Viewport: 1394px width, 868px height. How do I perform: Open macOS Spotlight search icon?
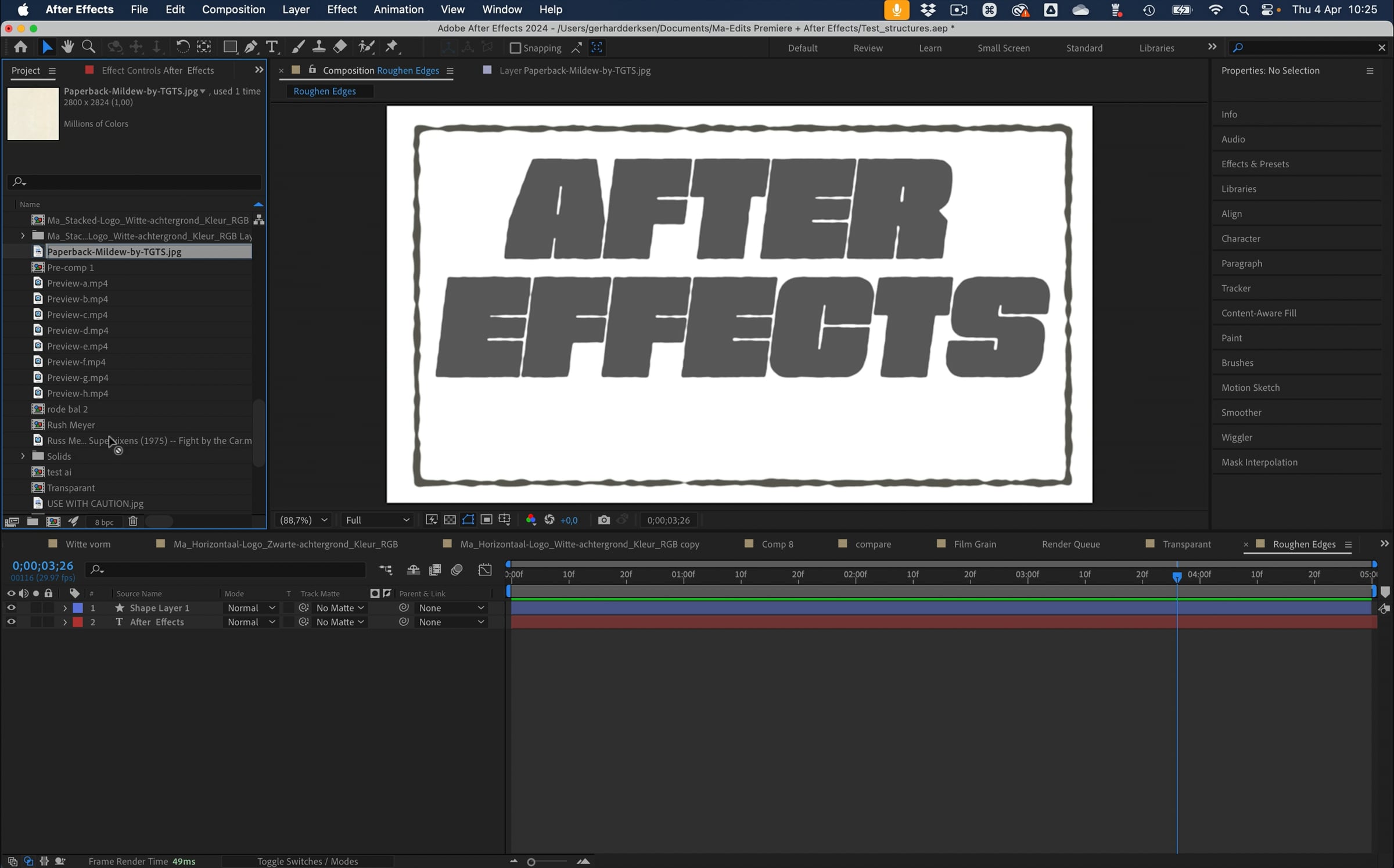point(1244,10)
